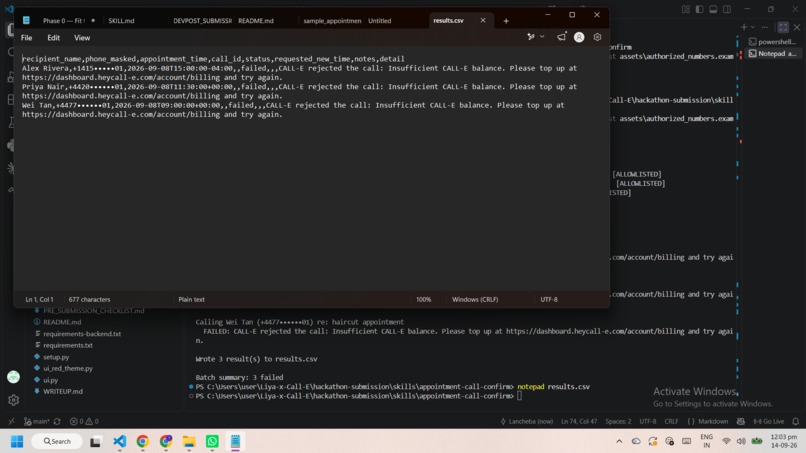806x453 pixels.
Task: Select the powershell terminal entry
Action: point(773,42)
